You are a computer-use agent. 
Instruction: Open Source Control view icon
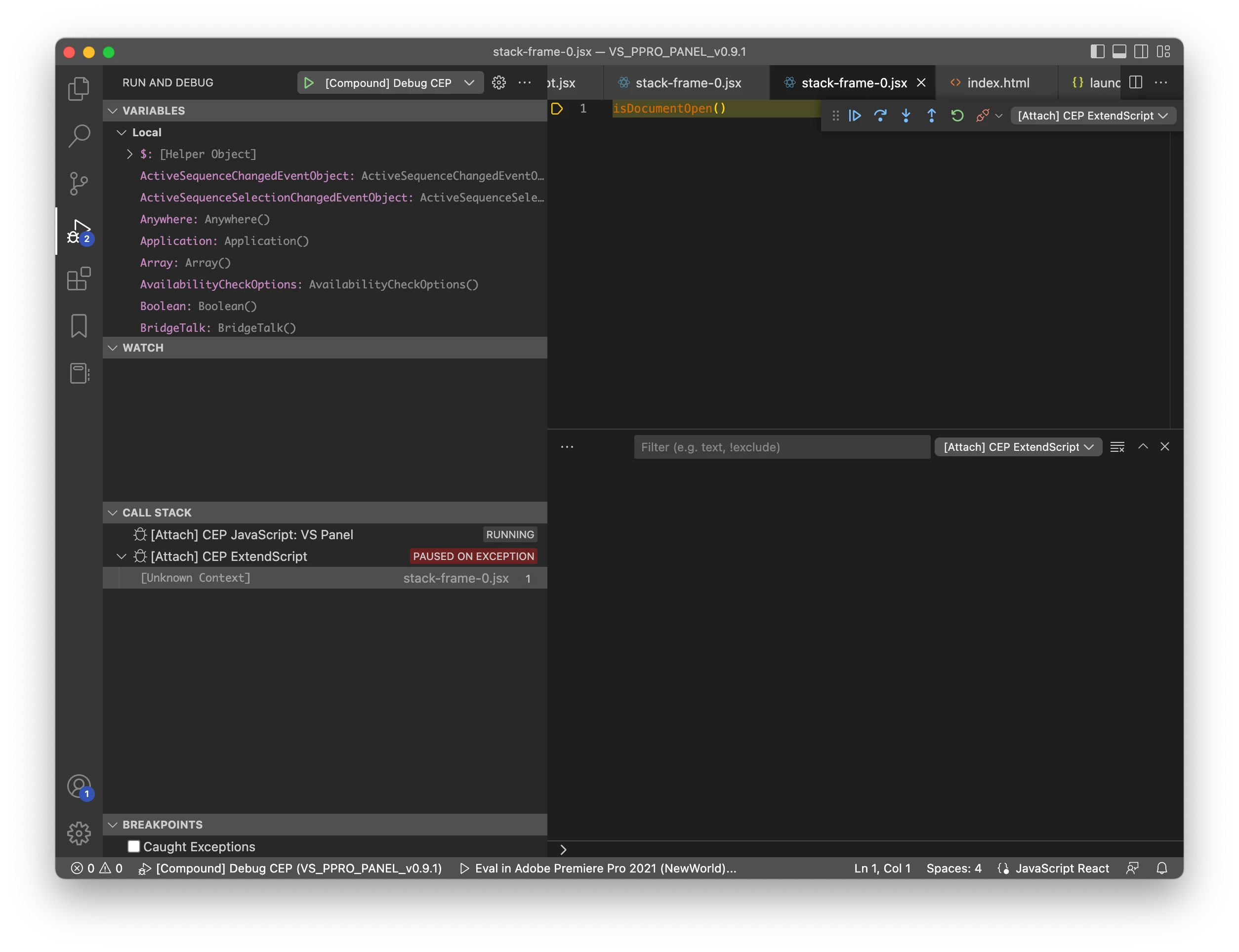click(x=79, y=183)
